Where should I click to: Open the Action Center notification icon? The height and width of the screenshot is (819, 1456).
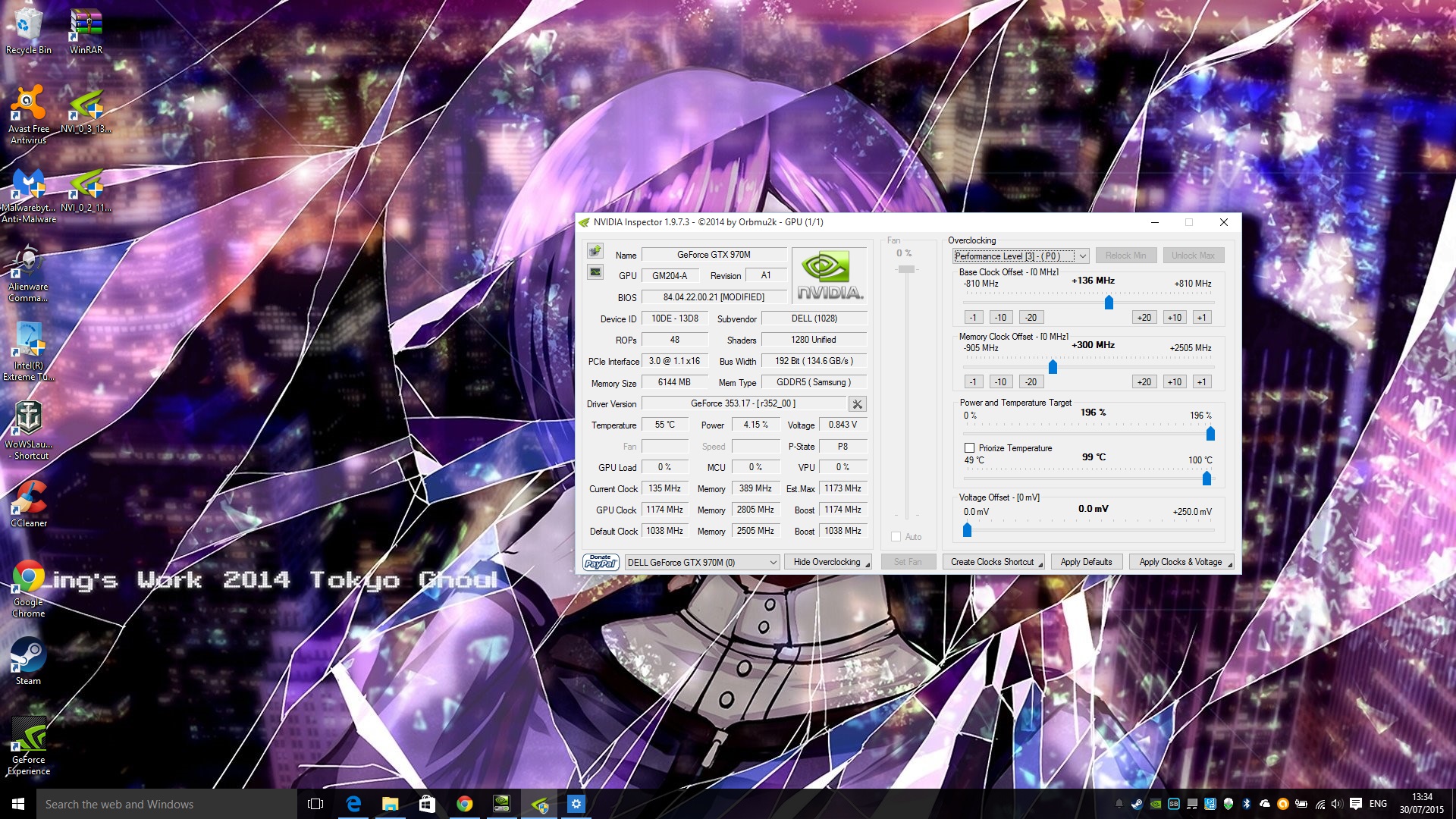pyautogui.click(x=1356, y=804)
